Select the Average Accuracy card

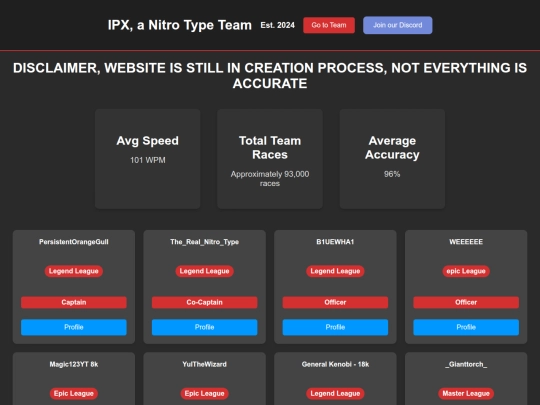pos(392,159)
